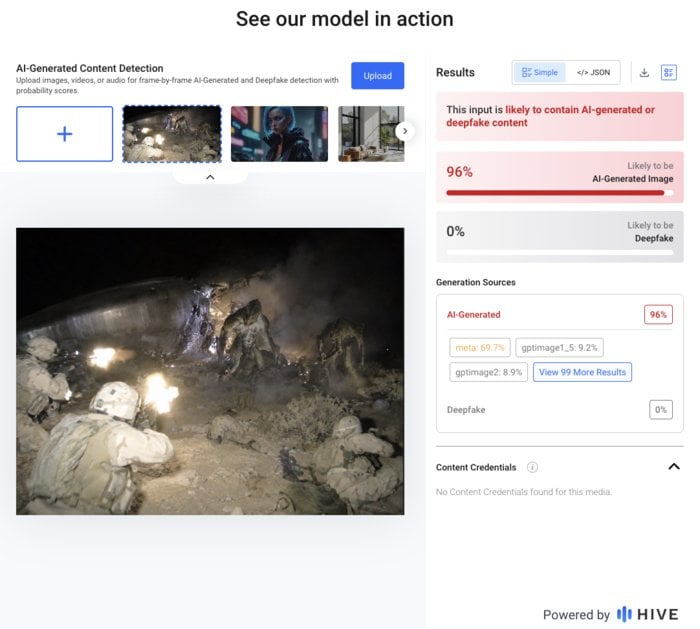Select the blue-haired woman sample thumbnail
This screenshot has width=700, height=629.
[279, 134]
